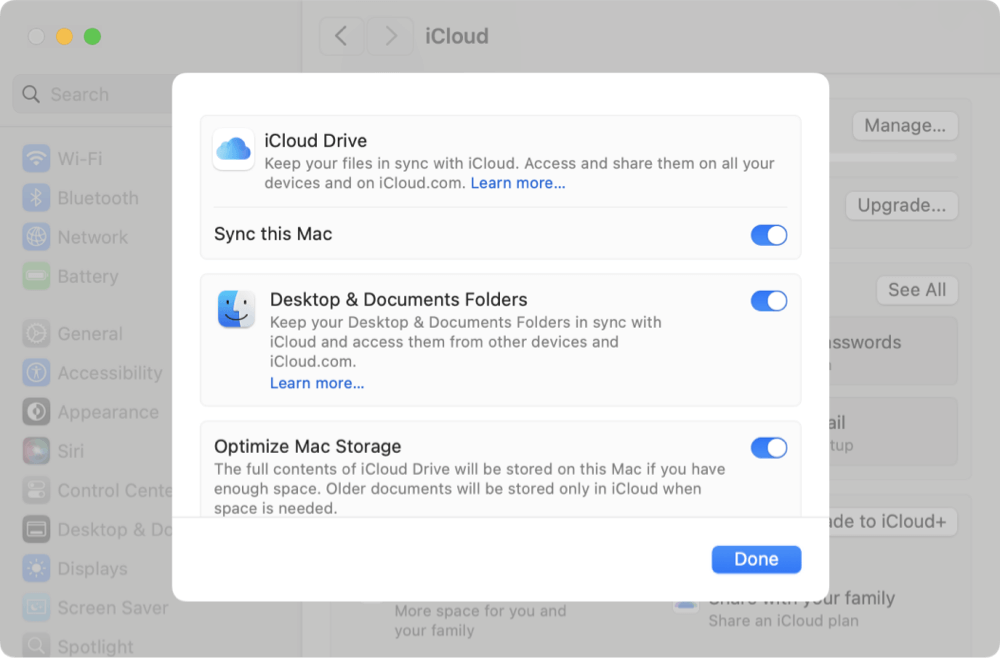Image resolution: width=1000 pixels, height=658 pixels.
Task: Click the Spotlight magnifier icon in the sidebar
Action: [34, 645]
